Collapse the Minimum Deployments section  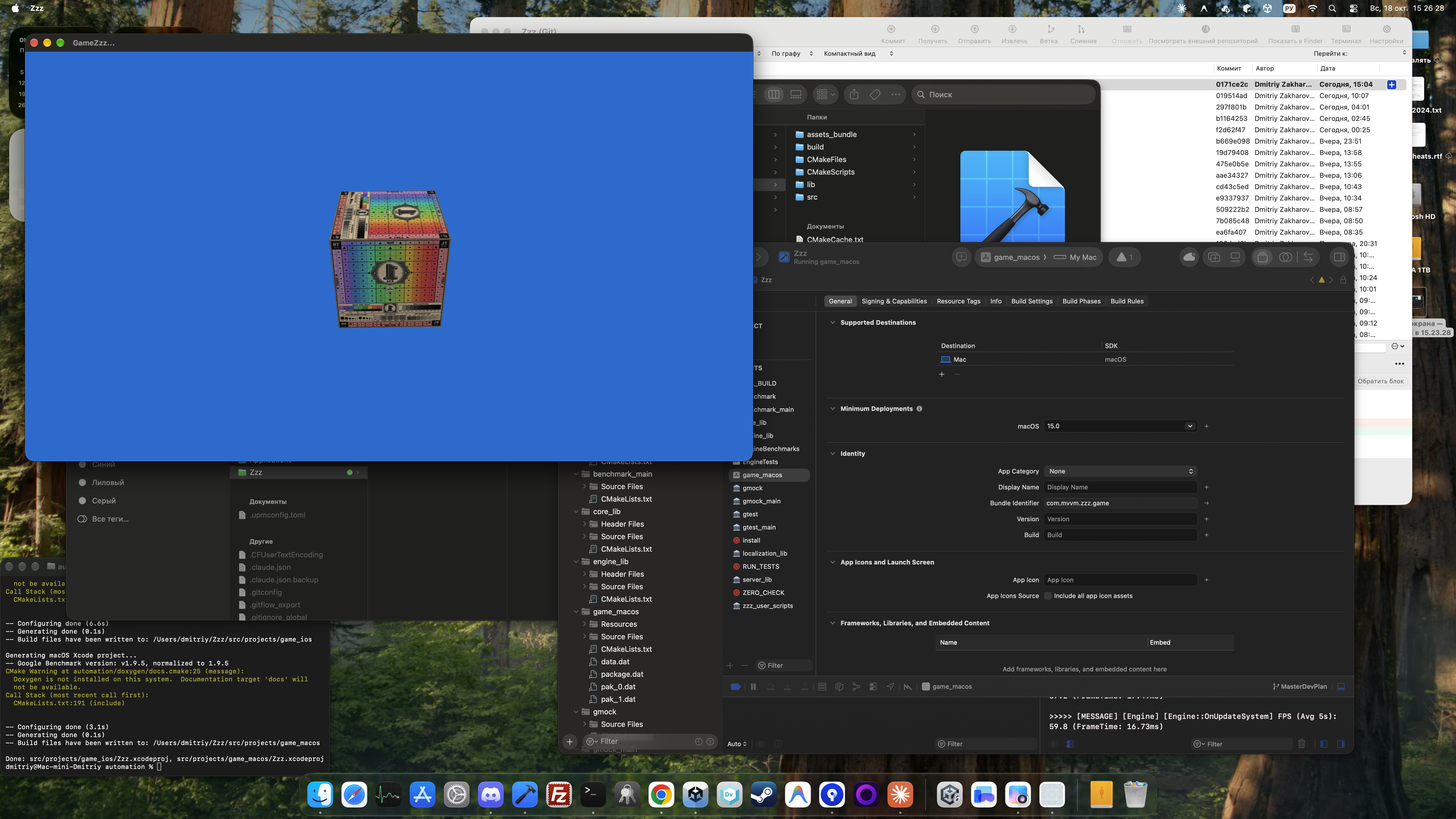(832, 409)
